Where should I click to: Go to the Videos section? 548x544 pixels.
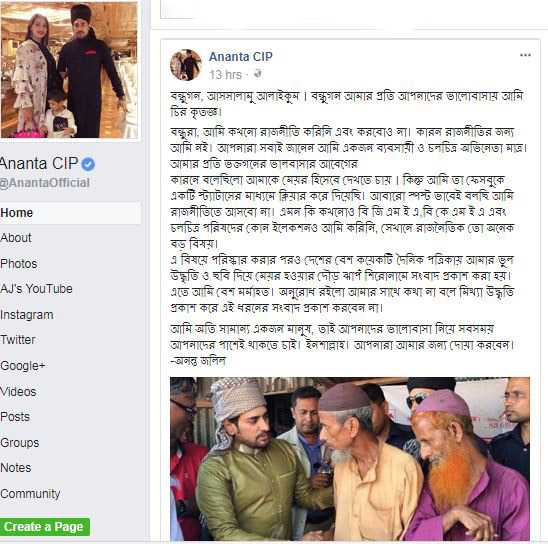pyautogui.click(x=18, y=392)
